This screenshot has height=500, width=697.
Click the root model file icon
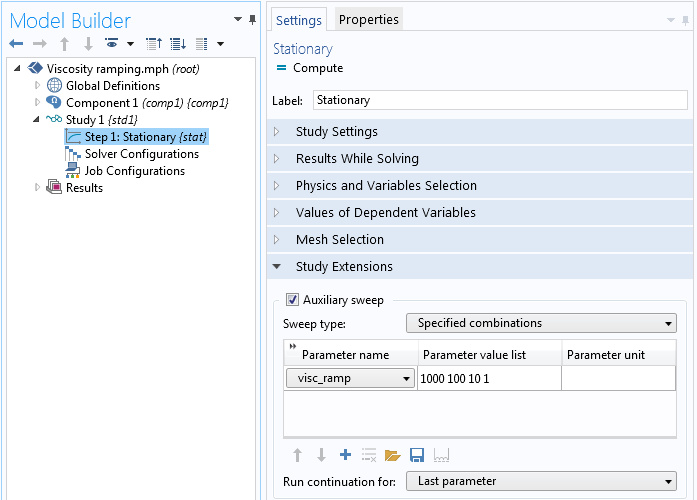click(x=35, y=68)
